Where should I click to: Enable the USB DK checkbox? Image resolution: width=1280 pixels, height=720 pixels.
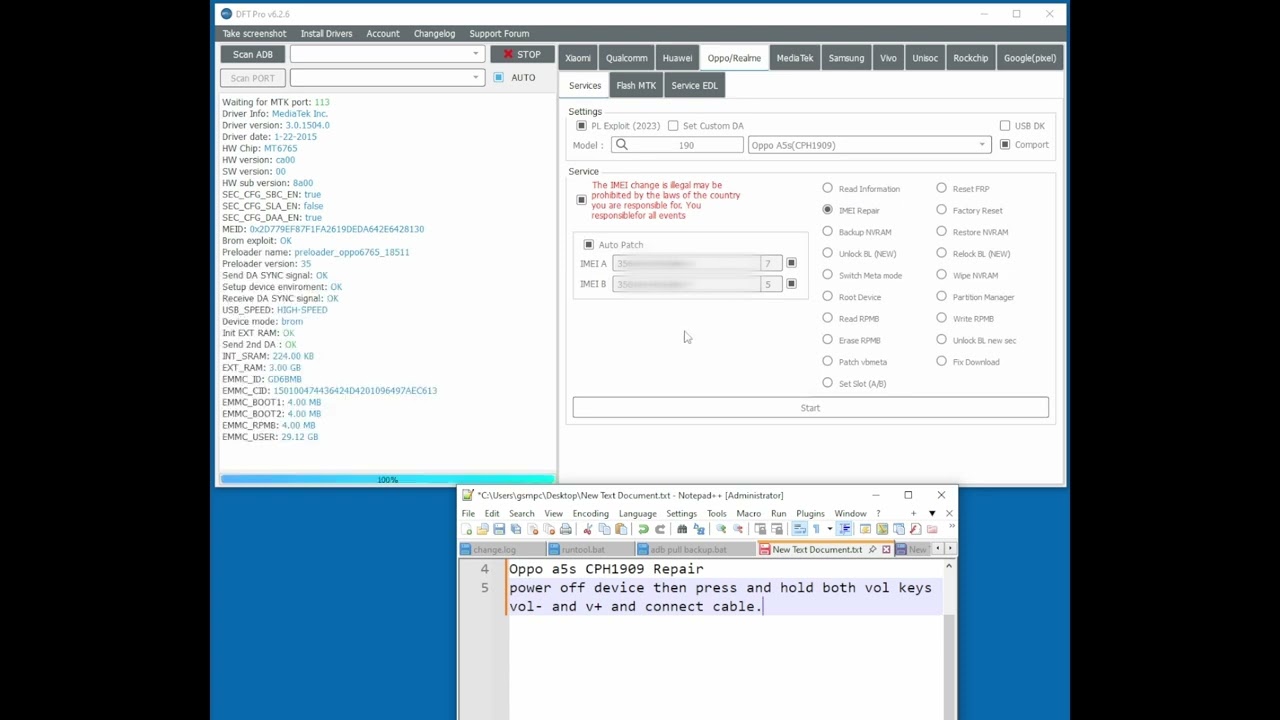coord(1005,126)
